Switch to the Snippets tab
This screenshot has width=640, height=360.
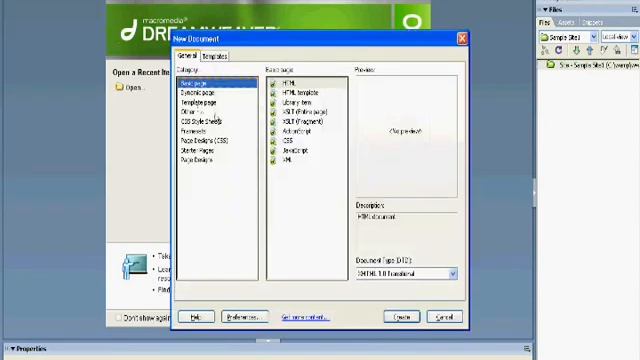pyautogui.click(x=592, y=22)
